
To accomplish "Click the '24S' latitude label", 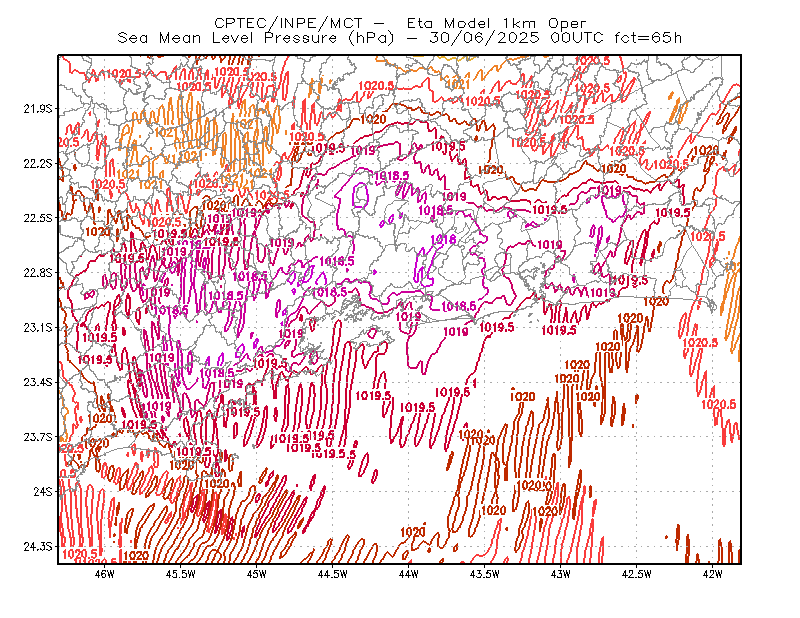I will (x=43, y=491).
